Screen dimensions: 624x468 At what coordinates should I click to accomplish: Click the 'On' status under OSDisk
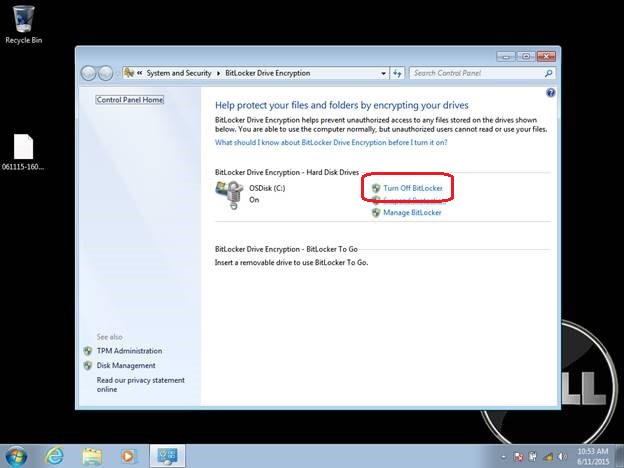(254, 200)
